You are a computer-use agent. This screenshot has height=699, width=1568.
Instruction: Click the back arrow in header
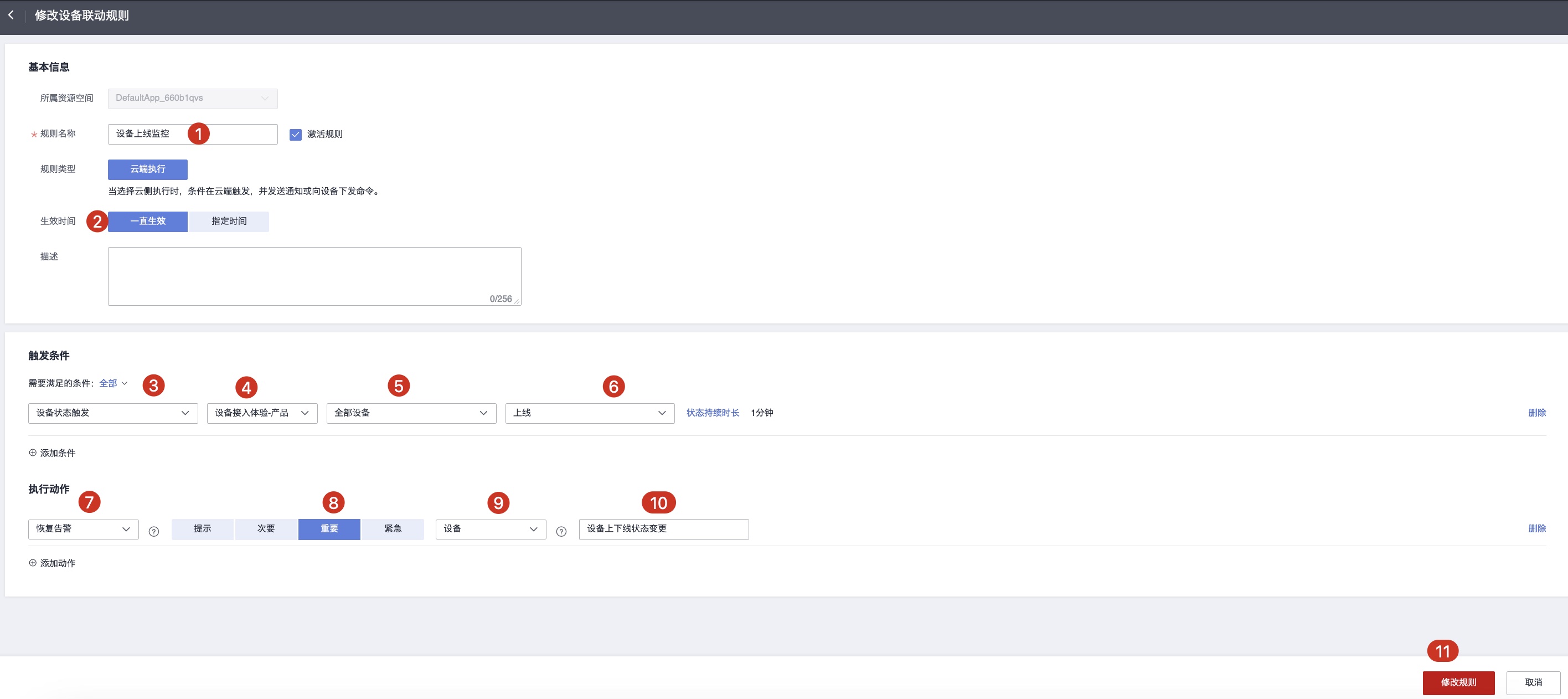click(x=11, y=15)
